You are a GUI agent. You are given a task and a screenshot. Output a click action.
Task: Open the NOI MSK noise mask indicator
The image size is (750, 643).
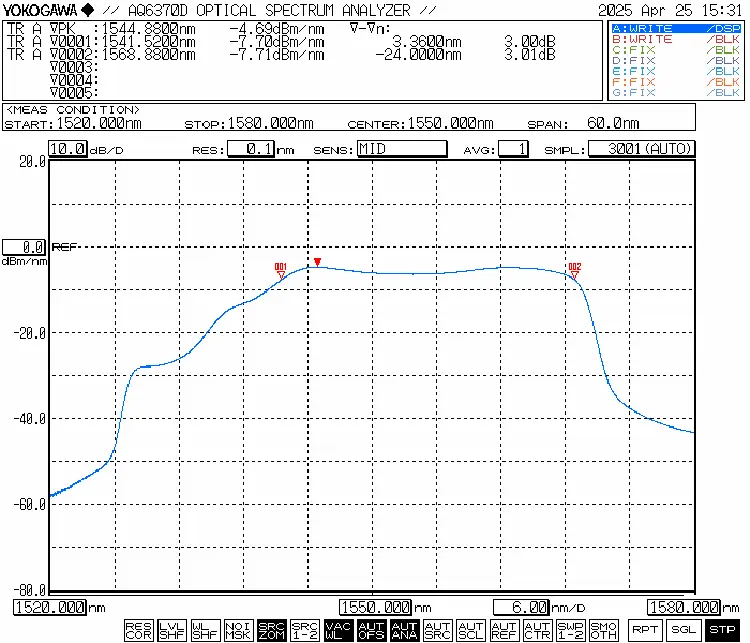coord(238,630)
